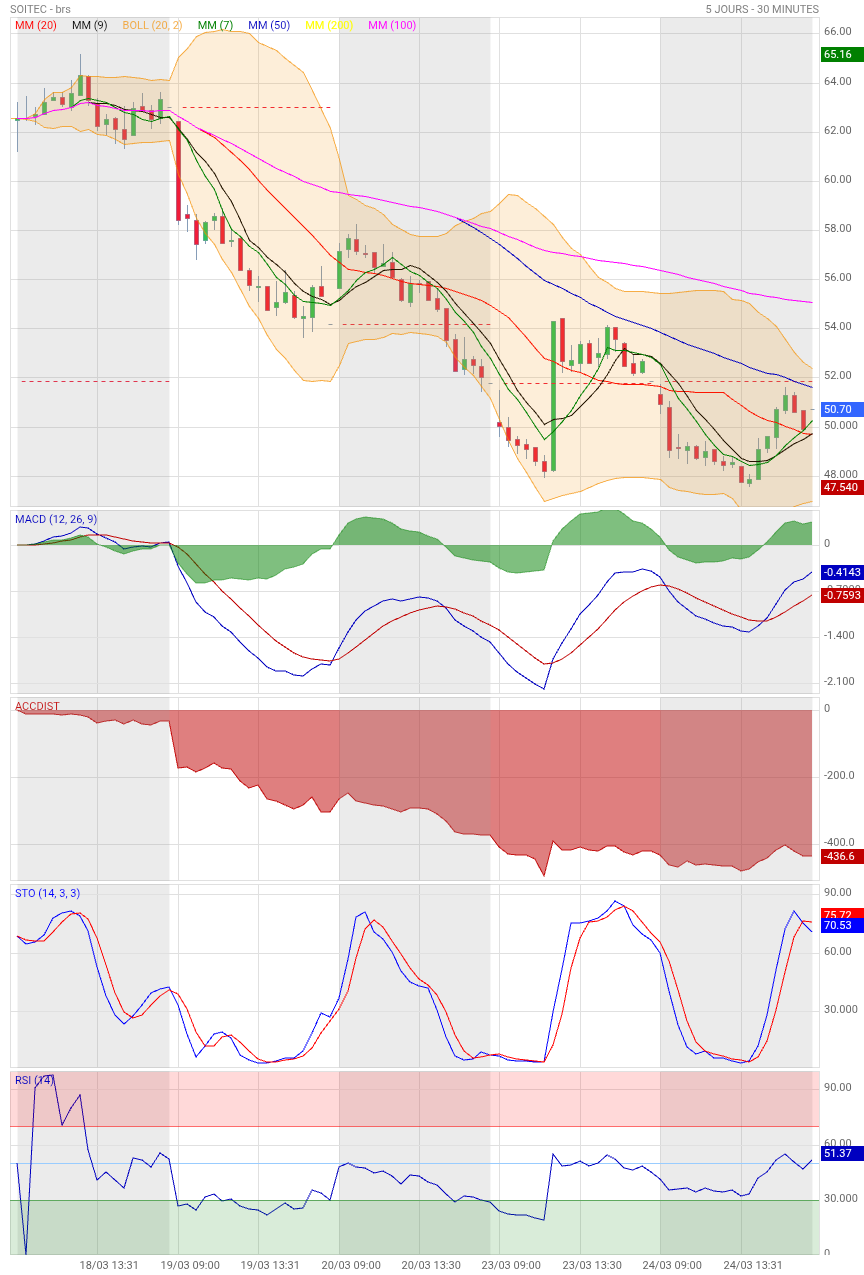Click the red 47.540 price tag

[x=842, y=487]
